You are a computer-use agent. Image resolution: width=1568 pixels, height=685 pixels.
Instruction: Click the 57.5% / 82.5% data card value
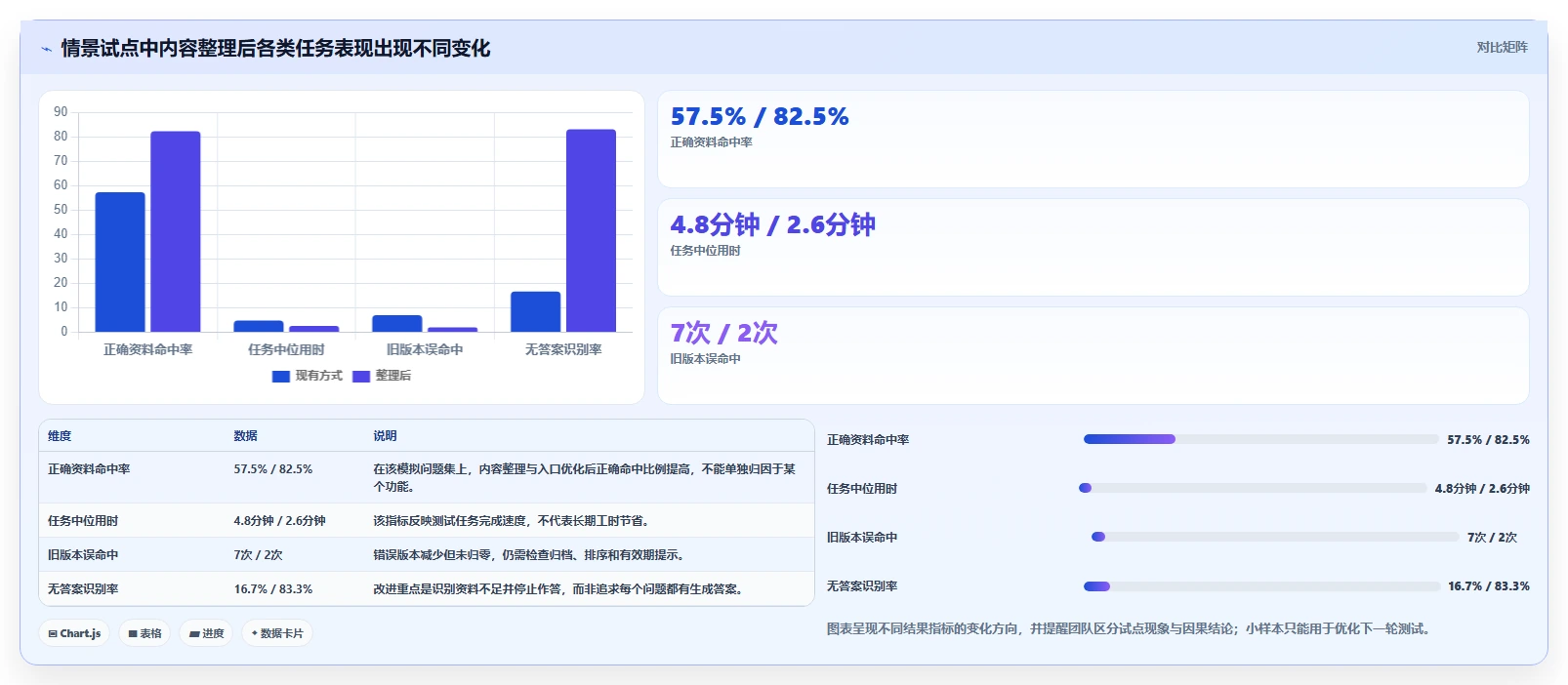pos(760,117)
